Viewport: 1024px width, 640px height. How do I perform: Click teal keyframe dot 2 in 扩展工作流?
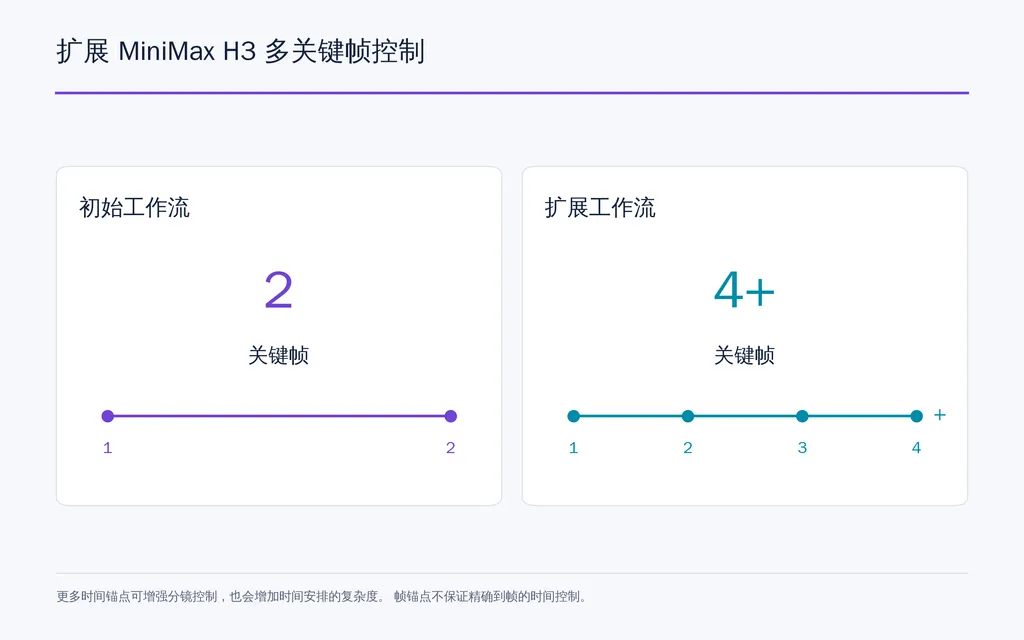click(x=688, y=416)
